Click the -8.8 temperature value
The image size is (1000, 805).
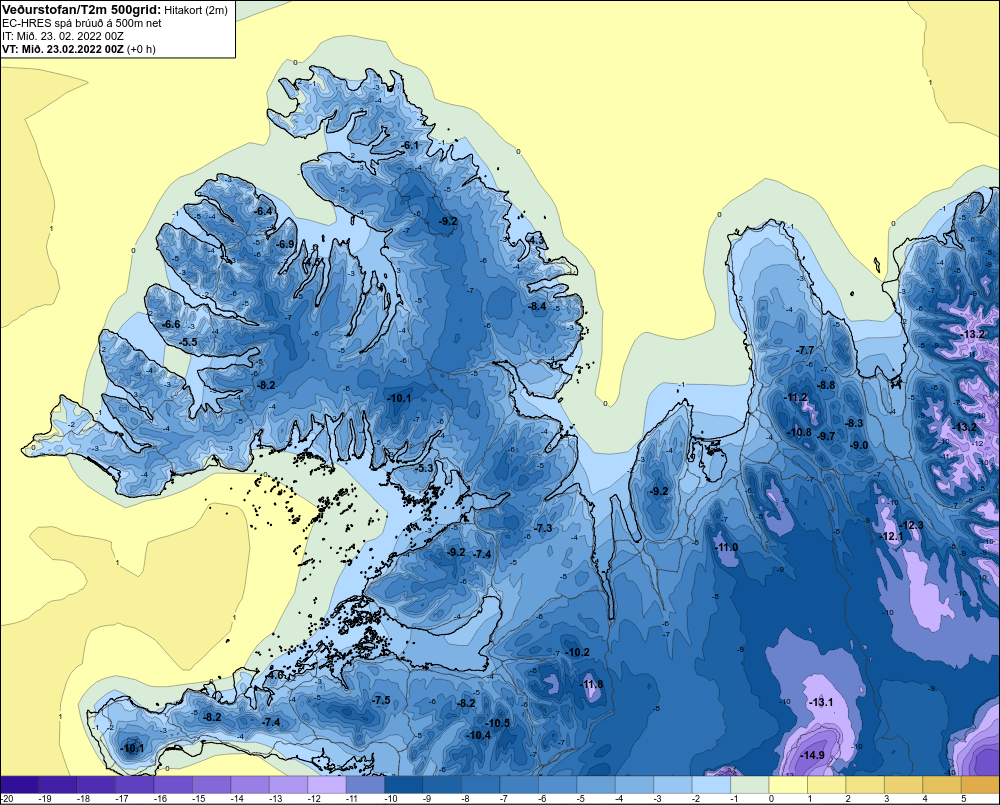(x=827, y=385)
